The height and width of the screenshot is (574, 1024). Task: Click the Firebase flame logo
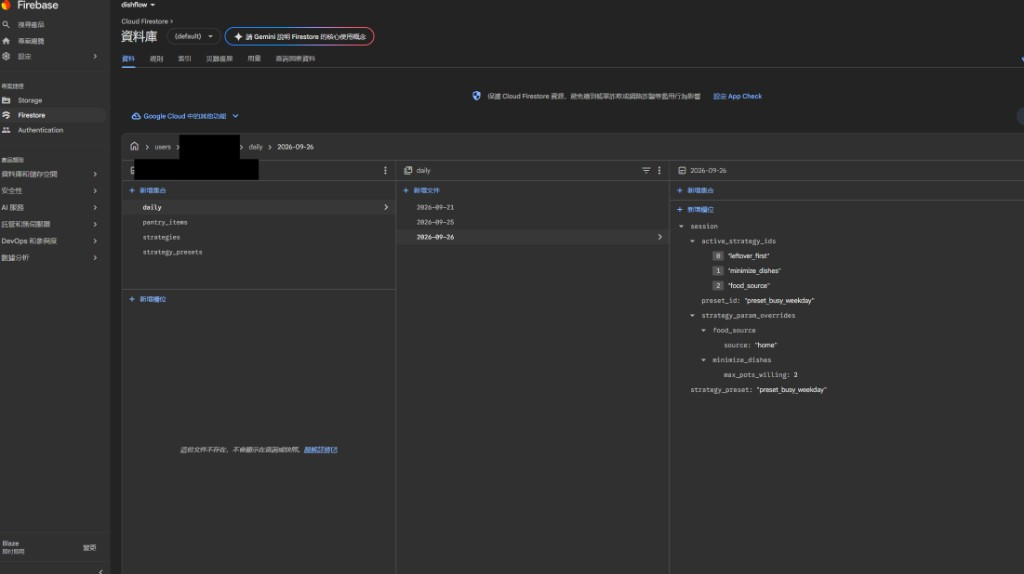6,5
